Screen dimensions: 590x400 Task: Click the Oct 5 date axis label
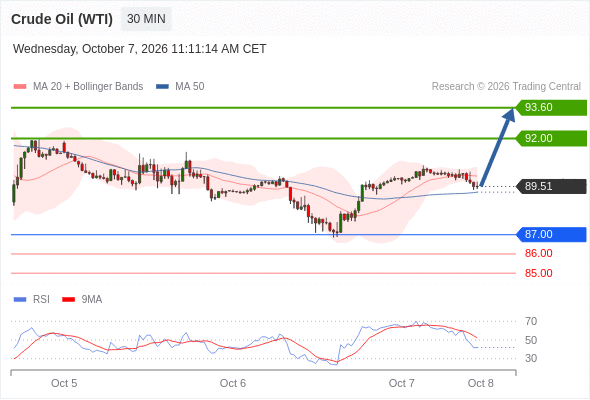(x=64, y=383)
